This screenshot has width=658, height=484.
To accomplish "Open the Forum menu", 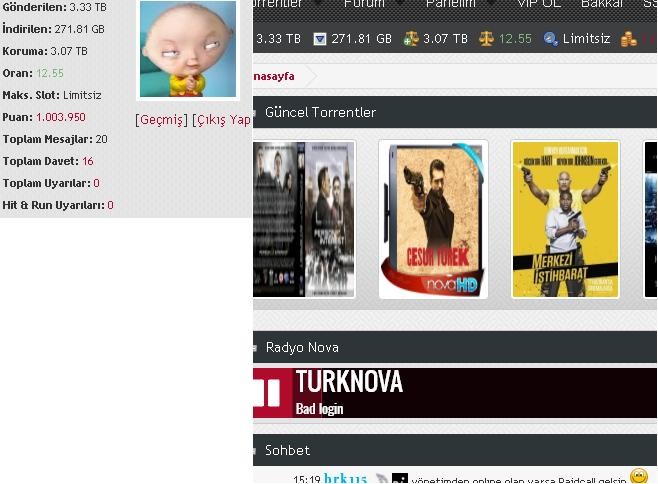I will coord(364,4).
